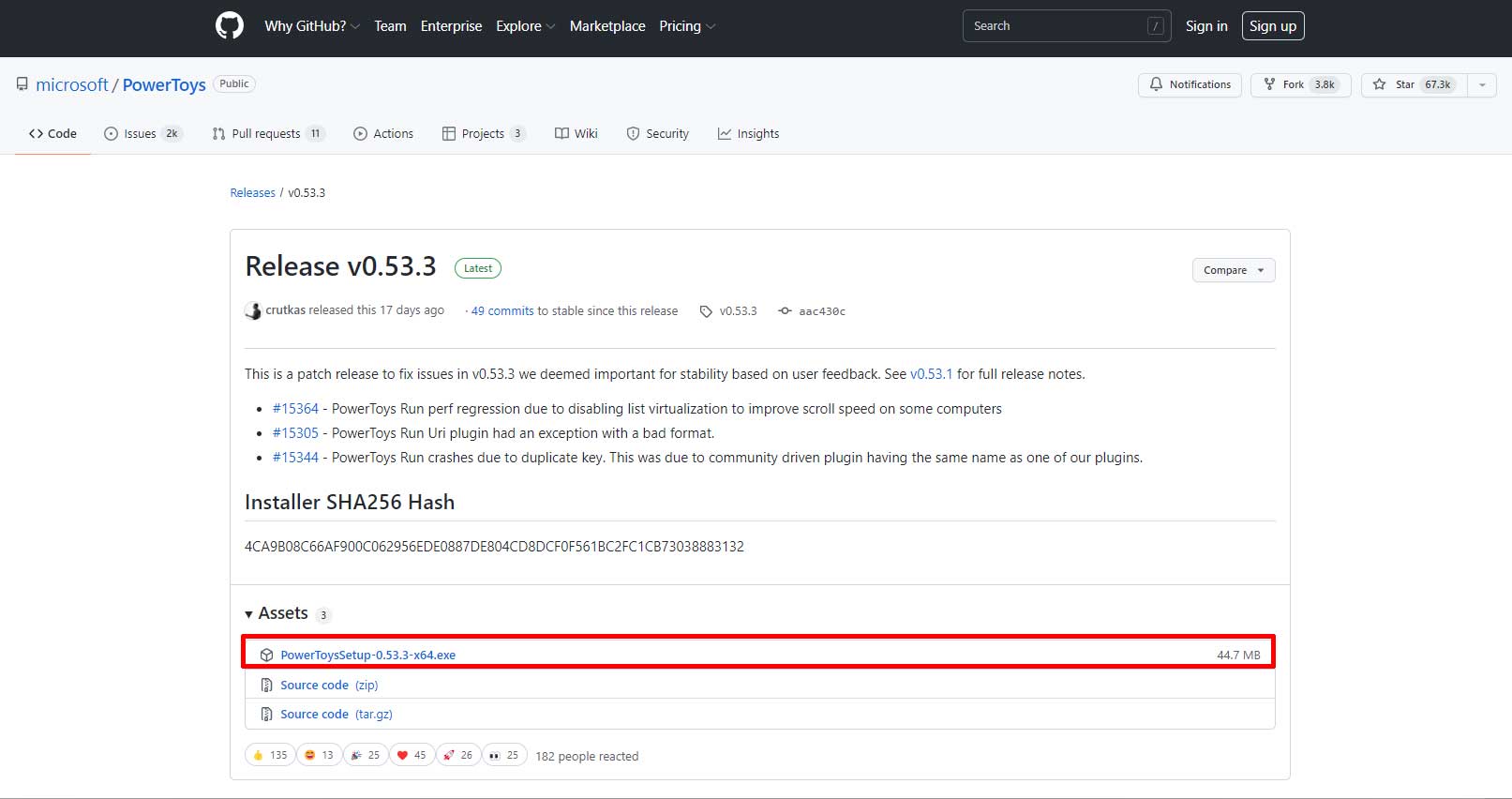This screenshot has width=1512, height=799.
Task: Go back to Releases breadcrumb
Action: 253,192
